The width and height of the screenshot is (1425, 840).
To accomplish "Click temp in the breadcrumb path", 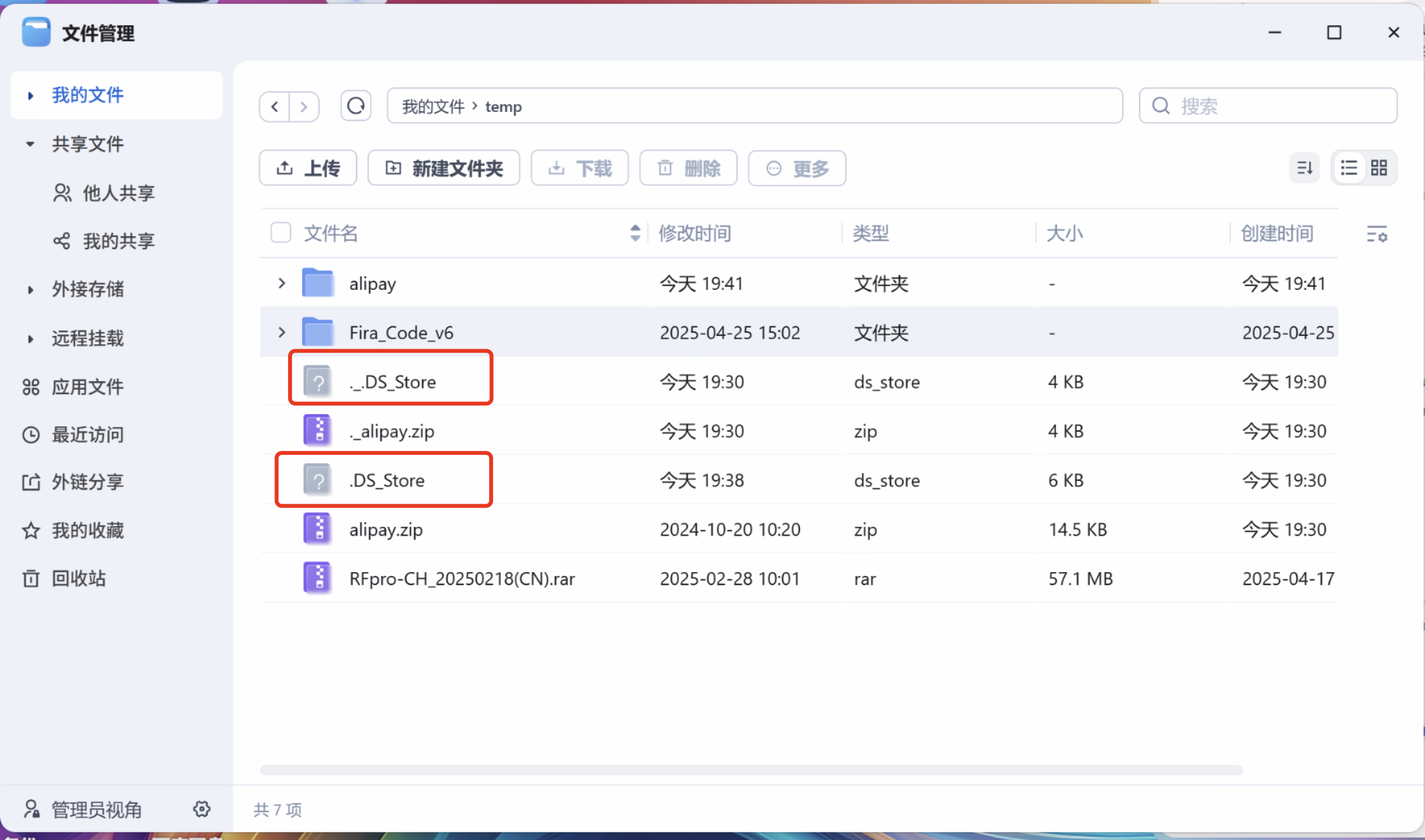I will pyautogui.click(x=503, y=107).
